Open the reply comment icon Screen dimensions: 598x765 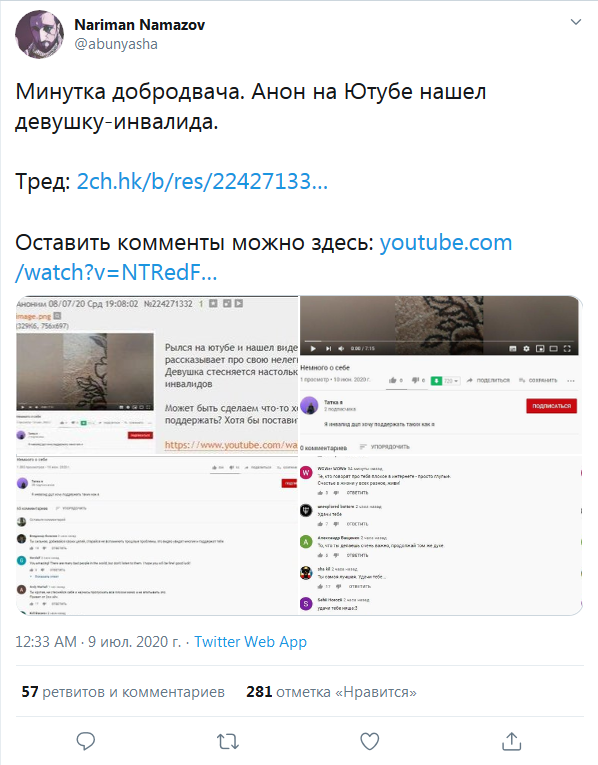[x=86, y=741]
